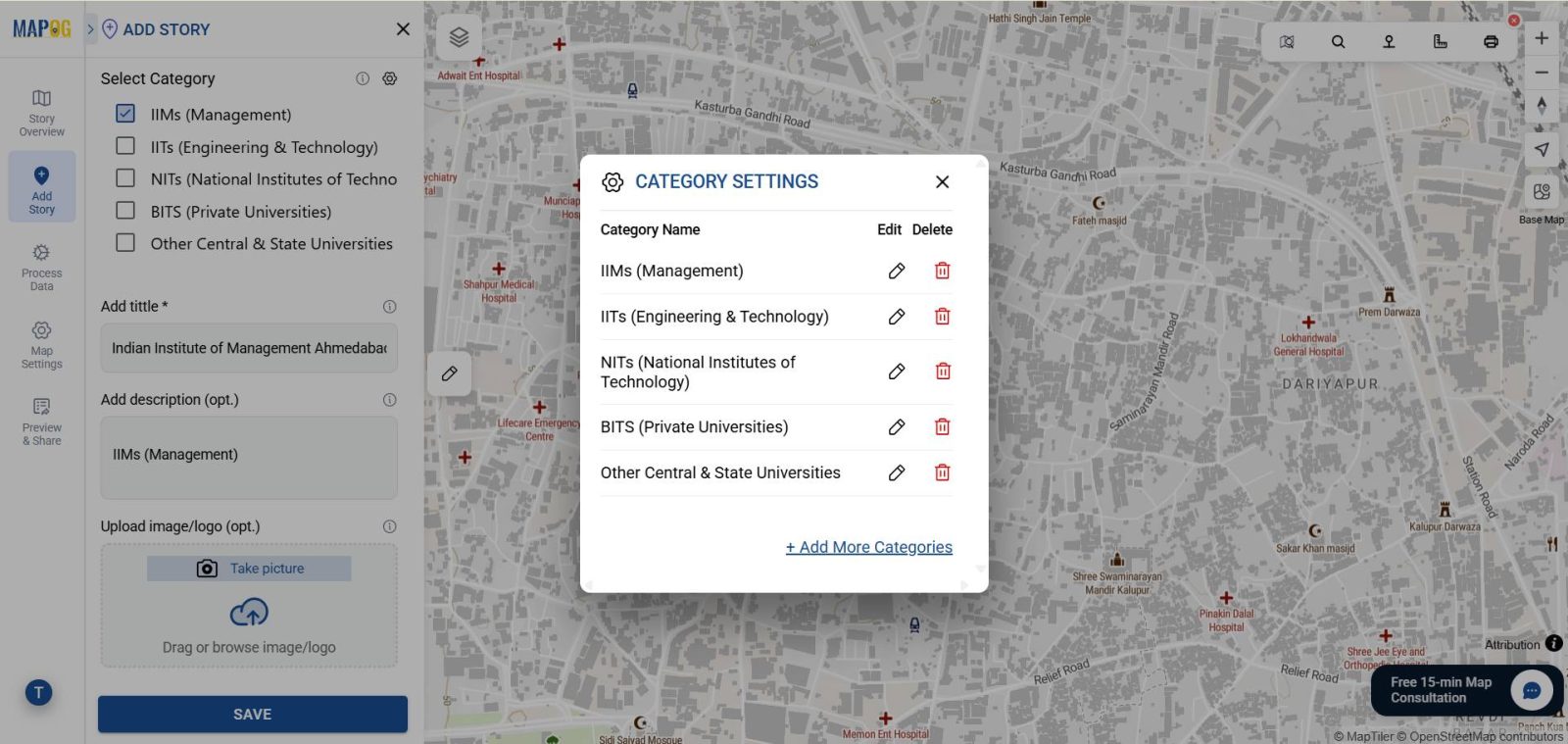Check BITS (Private Universities) checkbox
The width and height of the screenshot is (1568, 744).
(x=125, y=211)
